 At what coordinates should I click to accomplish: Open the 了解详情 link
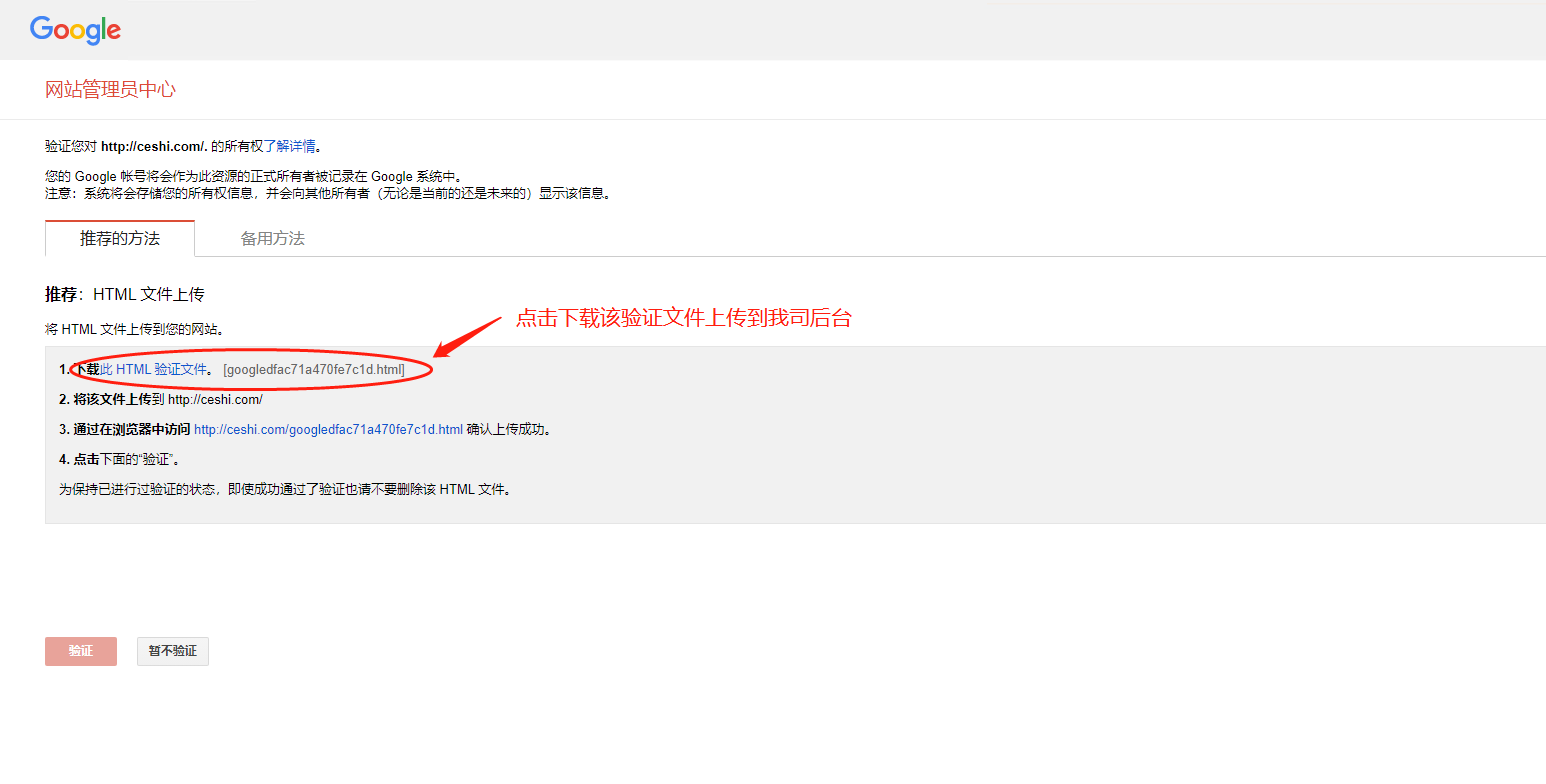289,146
